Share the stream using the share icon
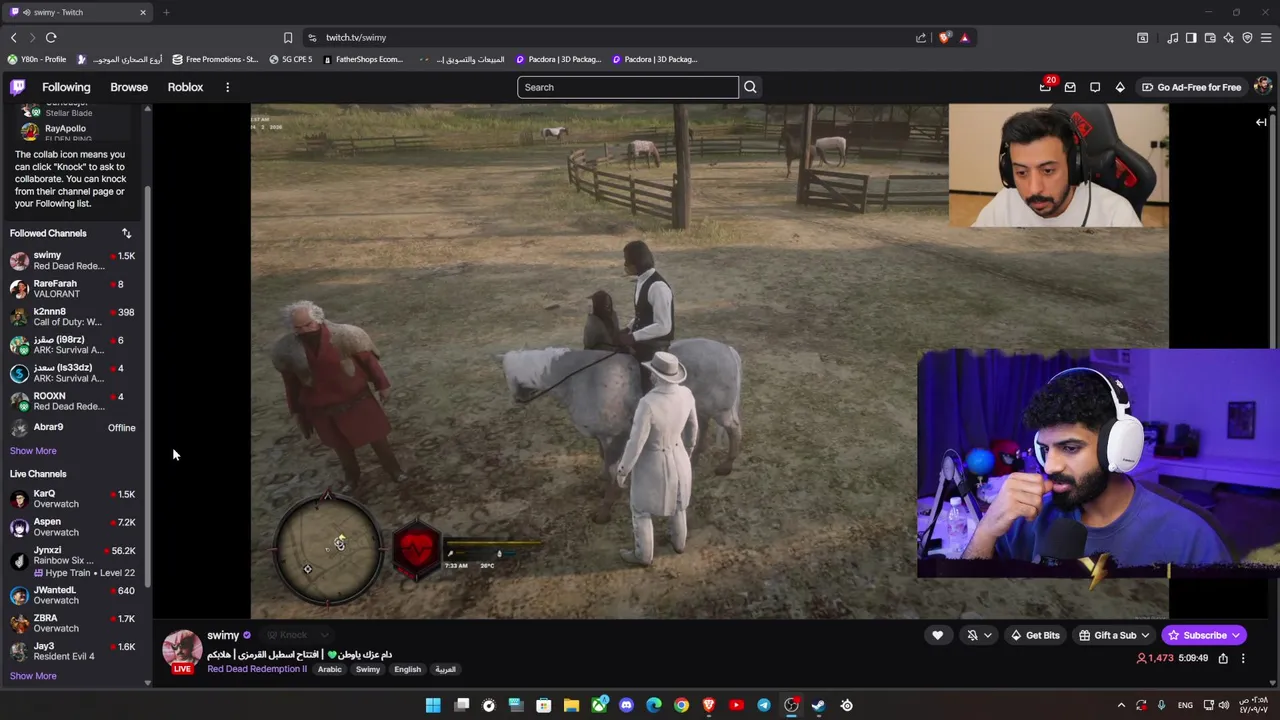 tap(1223, 658)
